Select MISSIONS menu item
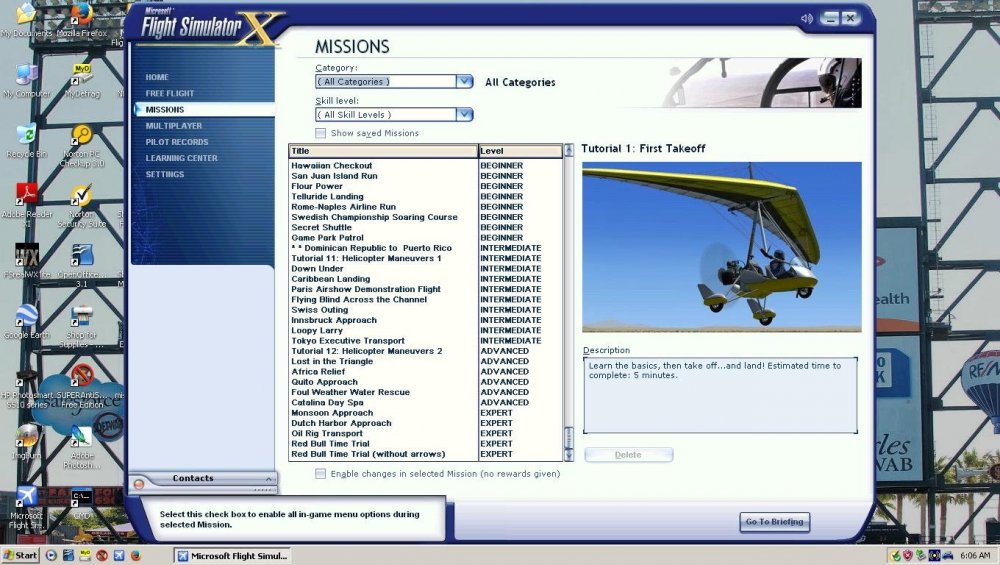This screenshot has height=565, width=1000. point(165,110)
